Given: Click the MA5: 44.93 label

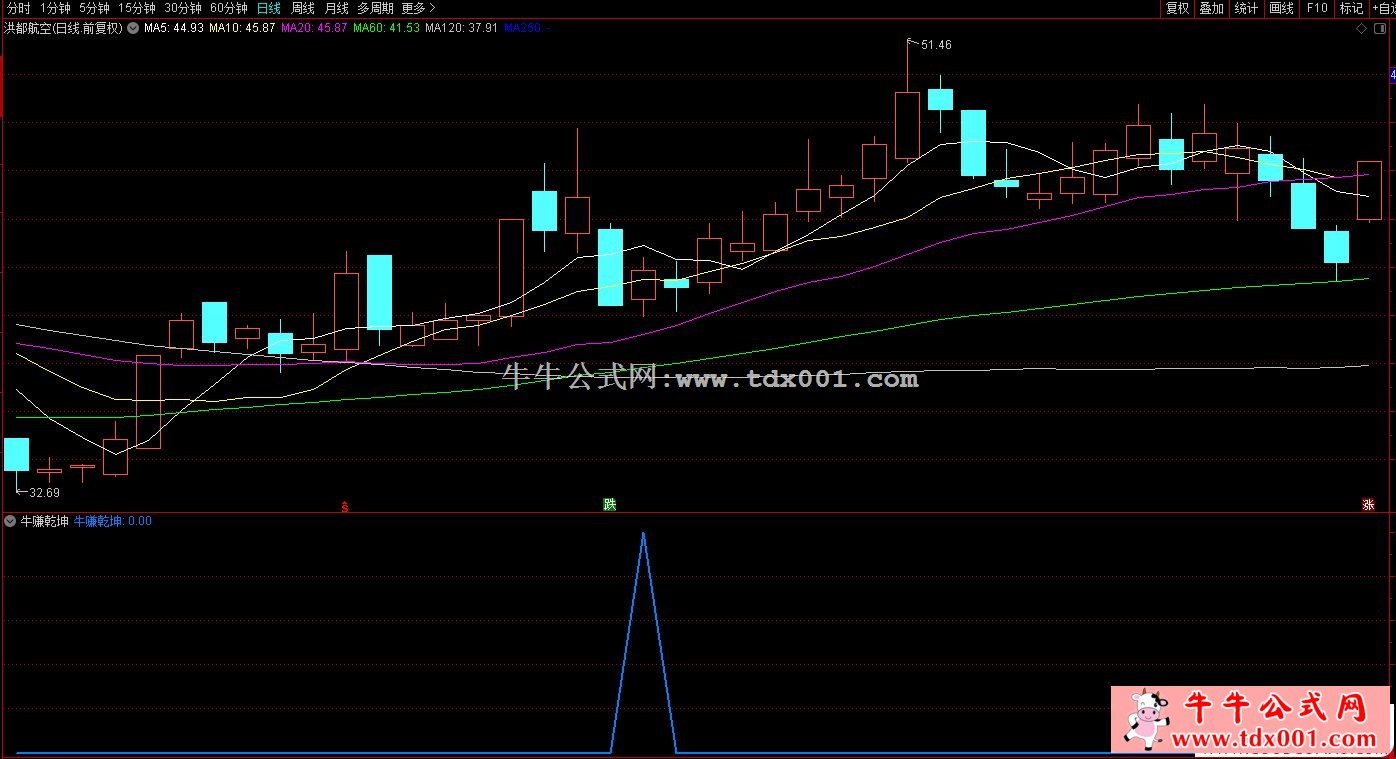Looking at the screenshot, I should pos(174,28).
